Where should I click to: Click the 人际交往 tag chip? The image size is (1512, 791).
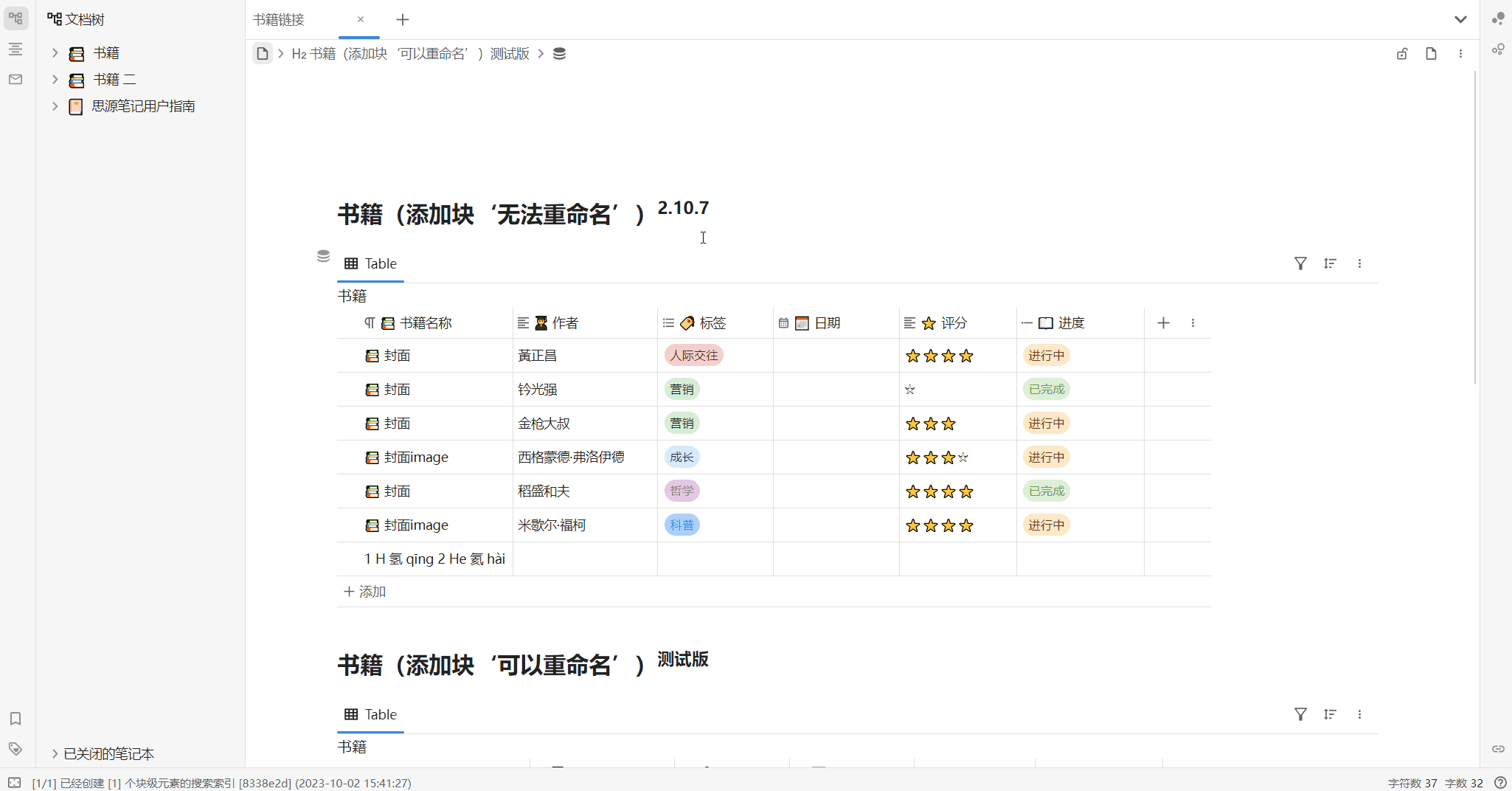coord(693,356)
